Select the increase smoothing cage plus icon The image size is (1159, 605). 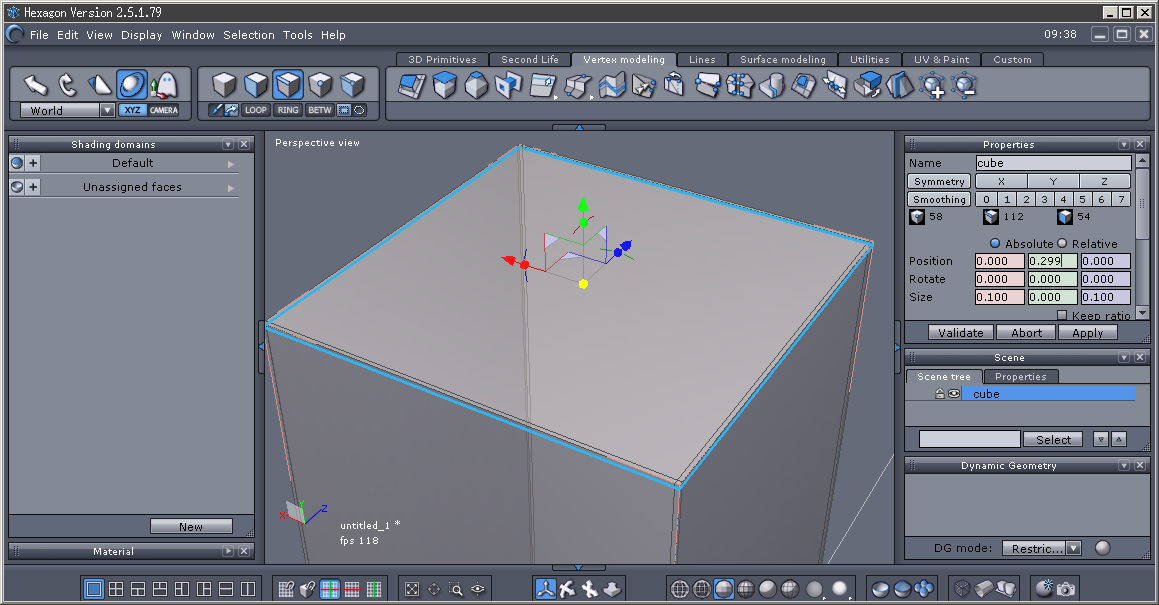932,85
